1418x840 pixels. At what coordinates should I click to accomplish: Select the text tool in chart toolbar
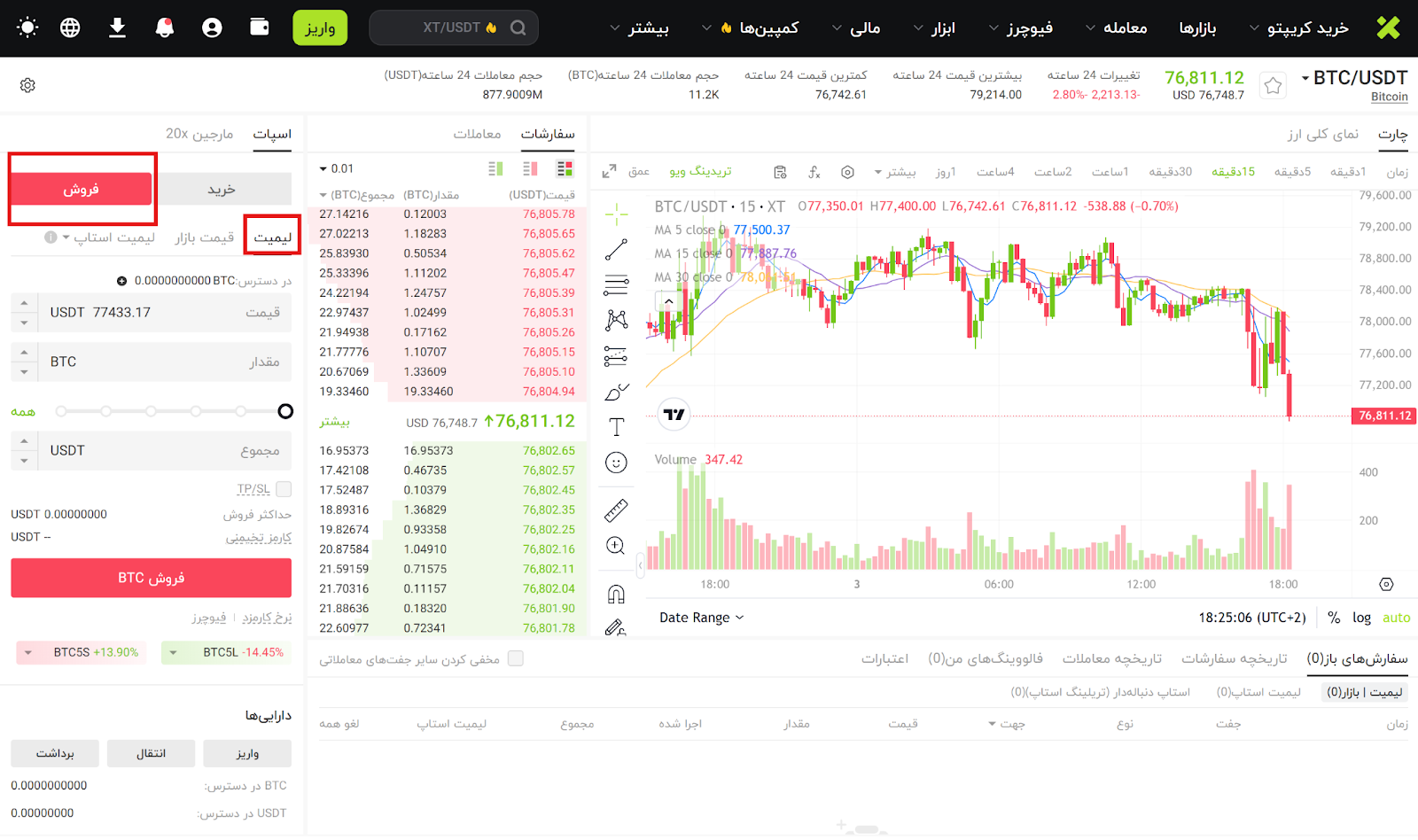pyautogui.click(x=616, y=427)
